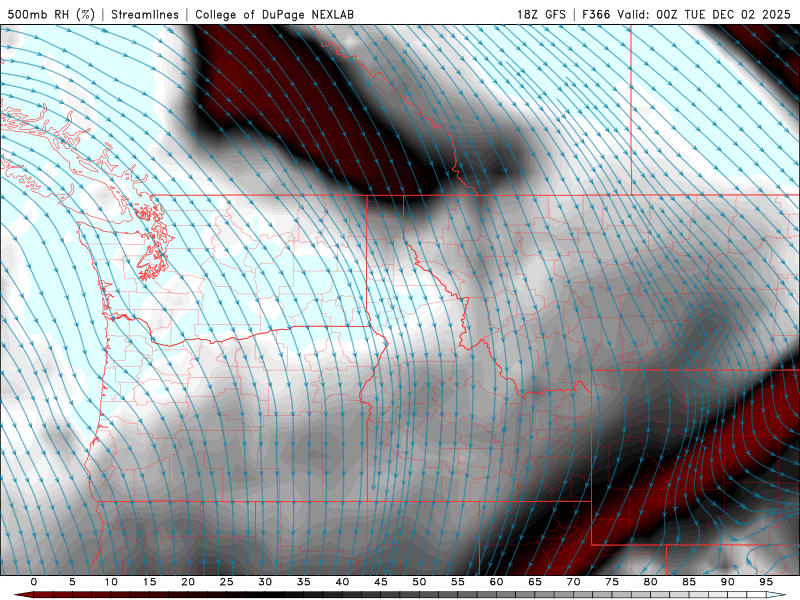
Task: Select the 55 value on RH color scale
Action: (458, 582)
